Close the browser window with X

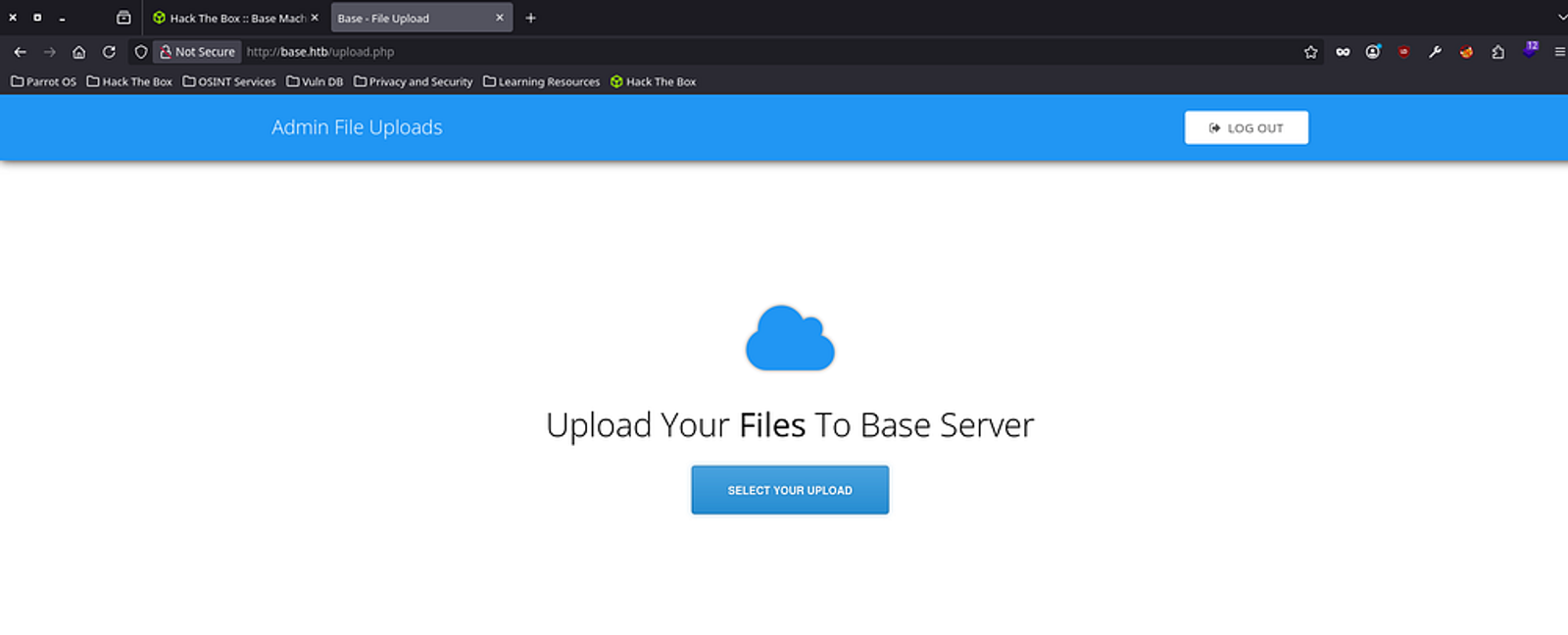(x=13, y=18)
